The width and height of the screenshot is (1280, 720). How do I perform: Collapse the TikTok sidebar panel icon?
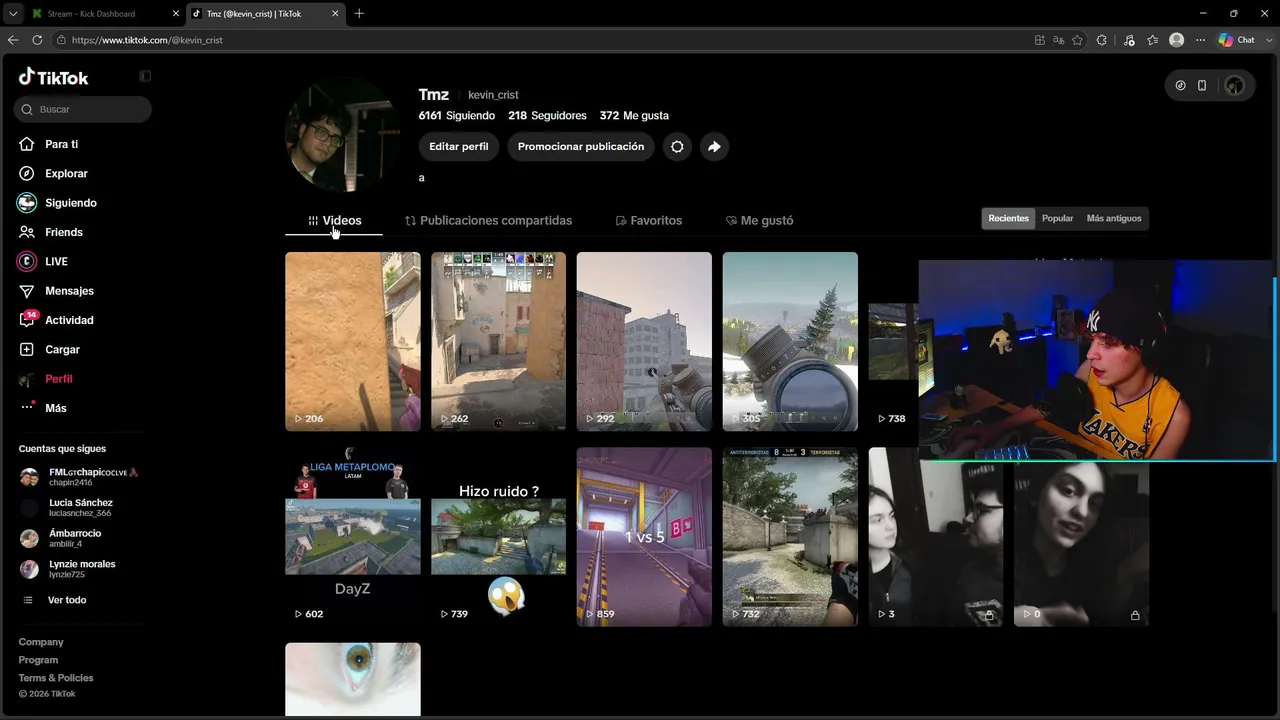pyautogui.click(x=145, y=76)
